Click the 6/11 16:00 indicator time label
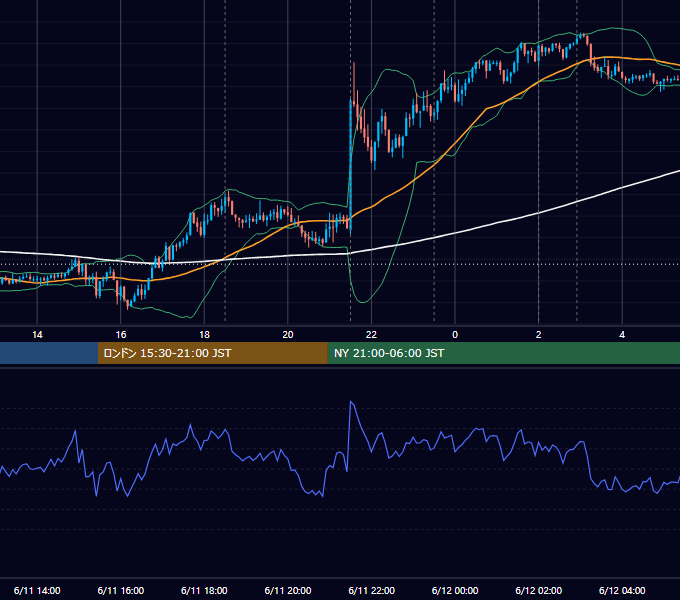Screen dimensions: 680x600 coord(121,590)
